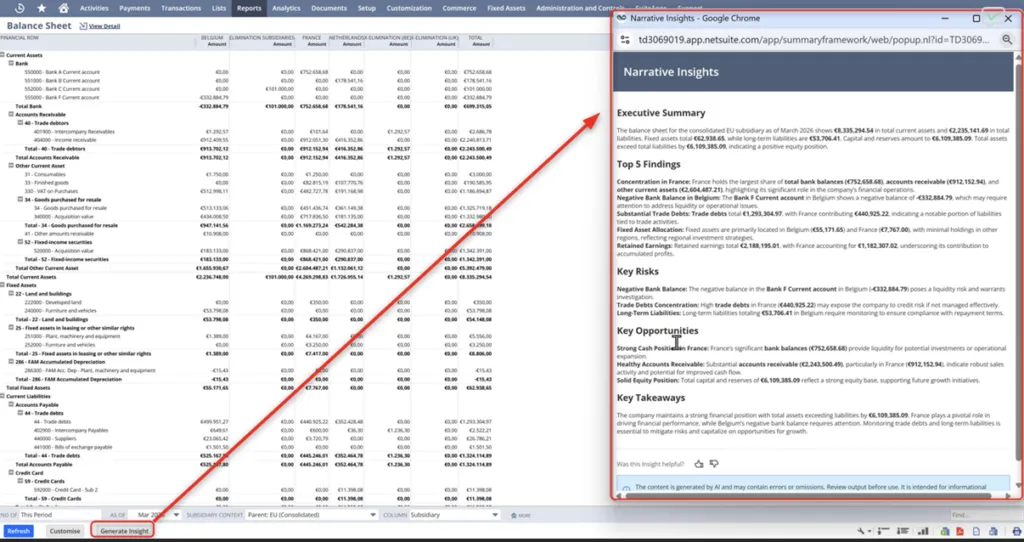Image resolution: width=1024 pixels, height=542 pixels.
Task: Collapse the Current Liabilities section
Action: (x=3, y=396)
